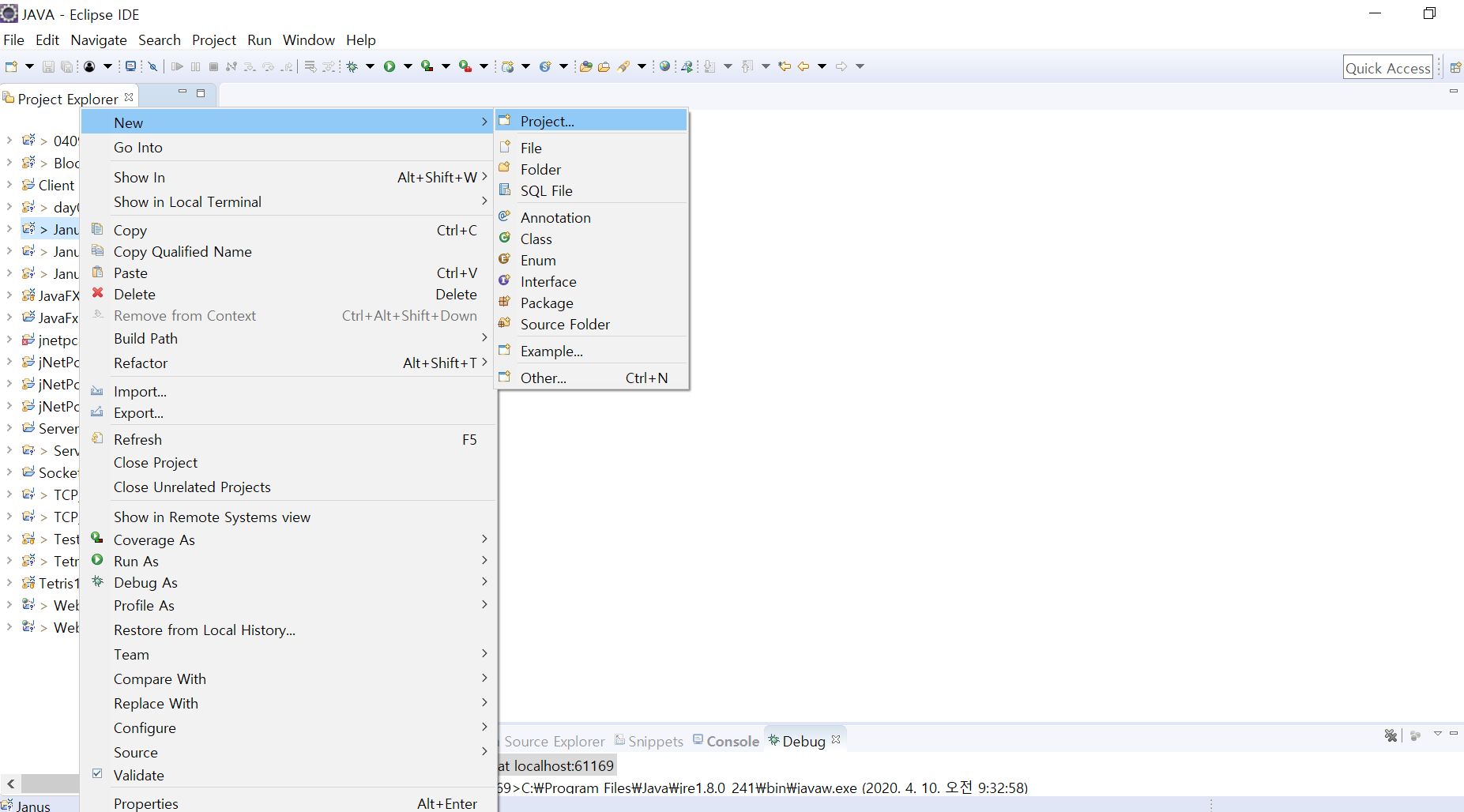Viewport: 1464px width, 812px height.
Task: Click the Back navigation arrow icon
Action: tap(803, 66)
